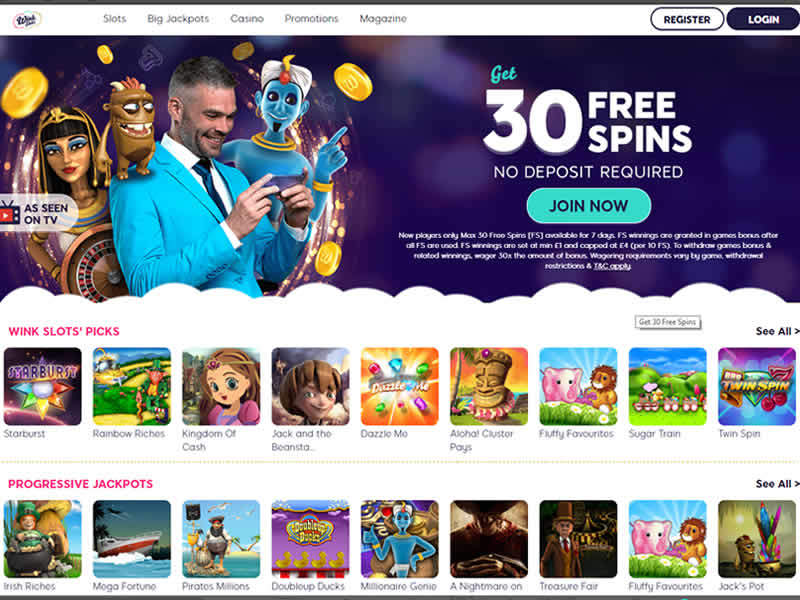Click the JOIN NOW button
The image size is (800, 600).
589,206
